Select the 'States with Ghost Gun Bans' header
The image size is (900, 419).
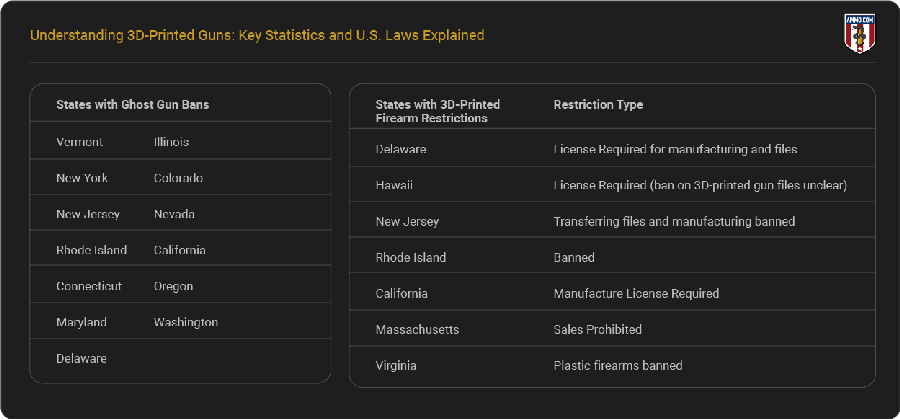[132, 104]
